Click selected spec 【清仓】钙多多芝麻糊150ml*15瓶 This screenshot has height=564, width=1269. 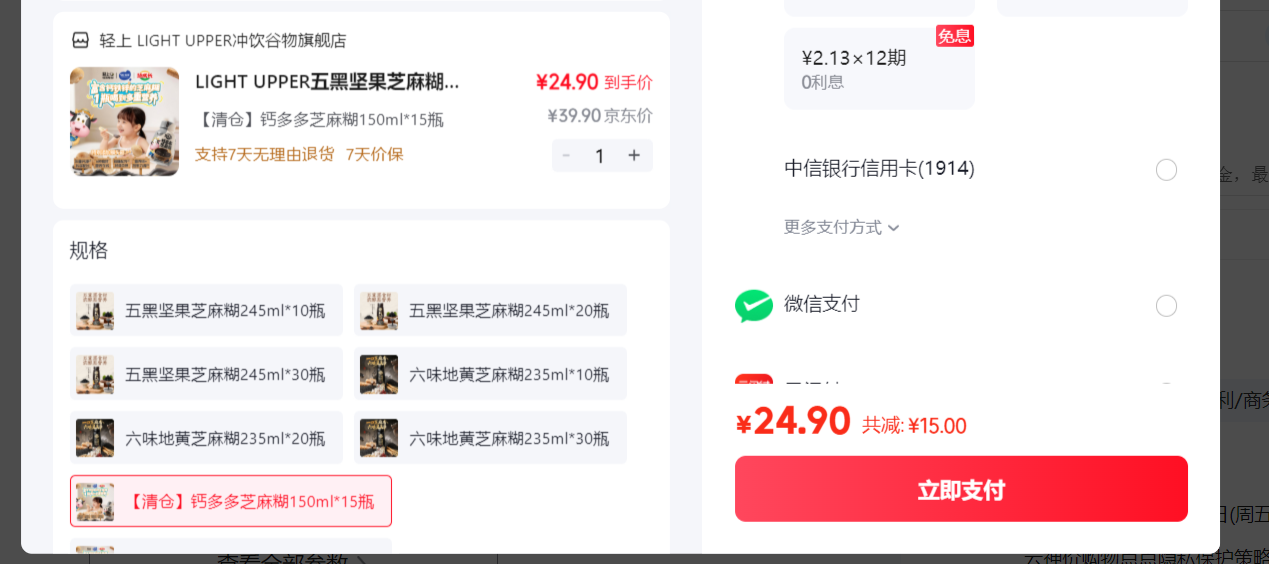pos(231,501)
